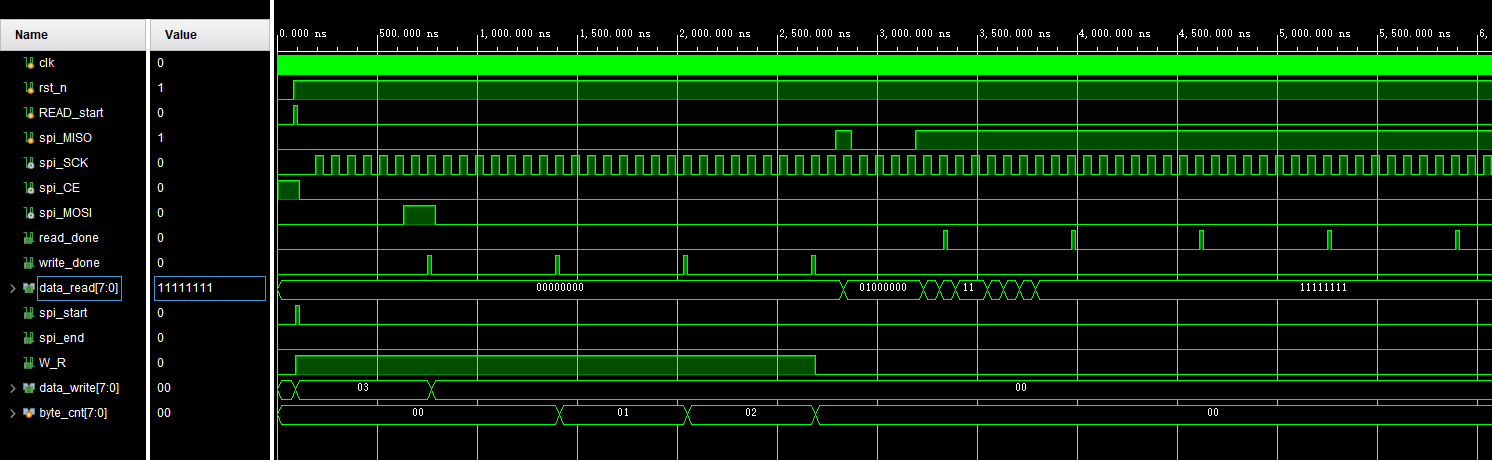Viewport: 1492px width, 460px height.
Task: Select the data_read[7:0] bus name
Action: click(x=79, y=288)
